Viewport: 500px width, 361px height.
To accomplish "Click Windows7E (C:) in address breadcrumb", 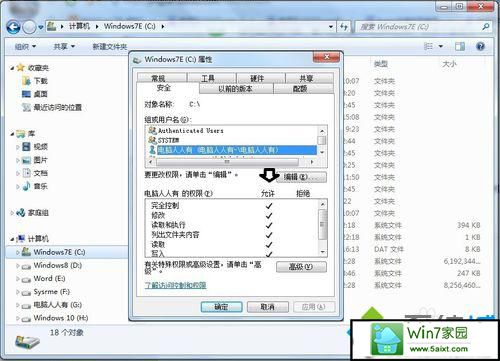I will click(x=130, y=26).
